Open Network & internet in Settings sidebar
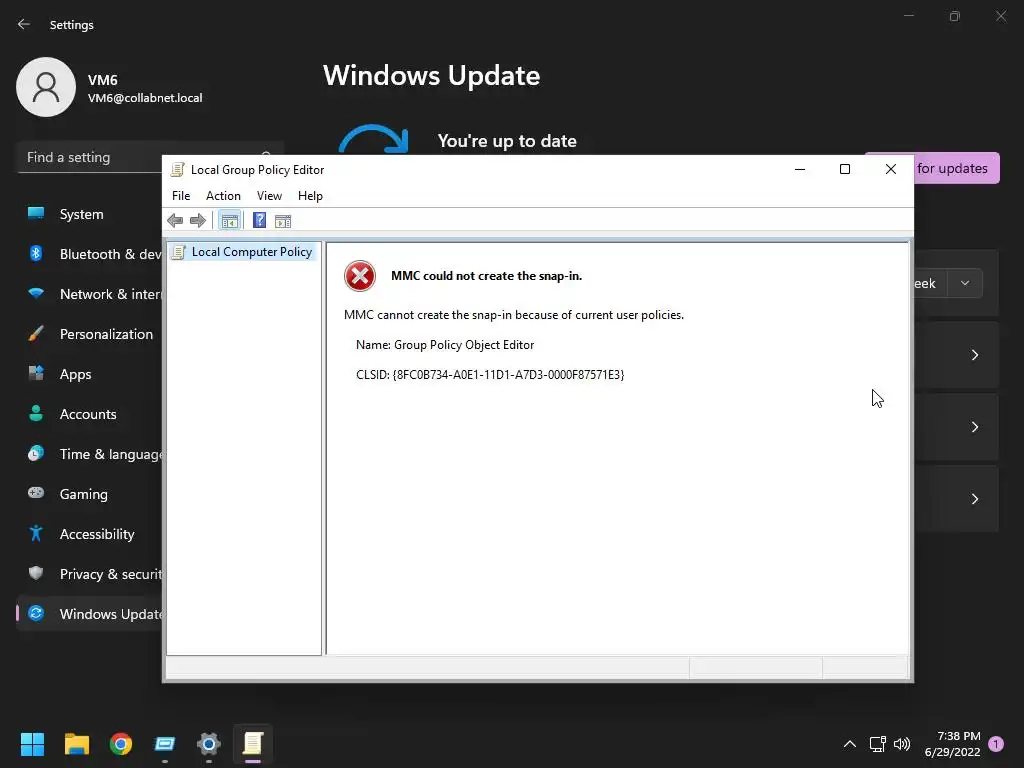The height and width of the screenshot is (768, 1024). coord(89,294)
